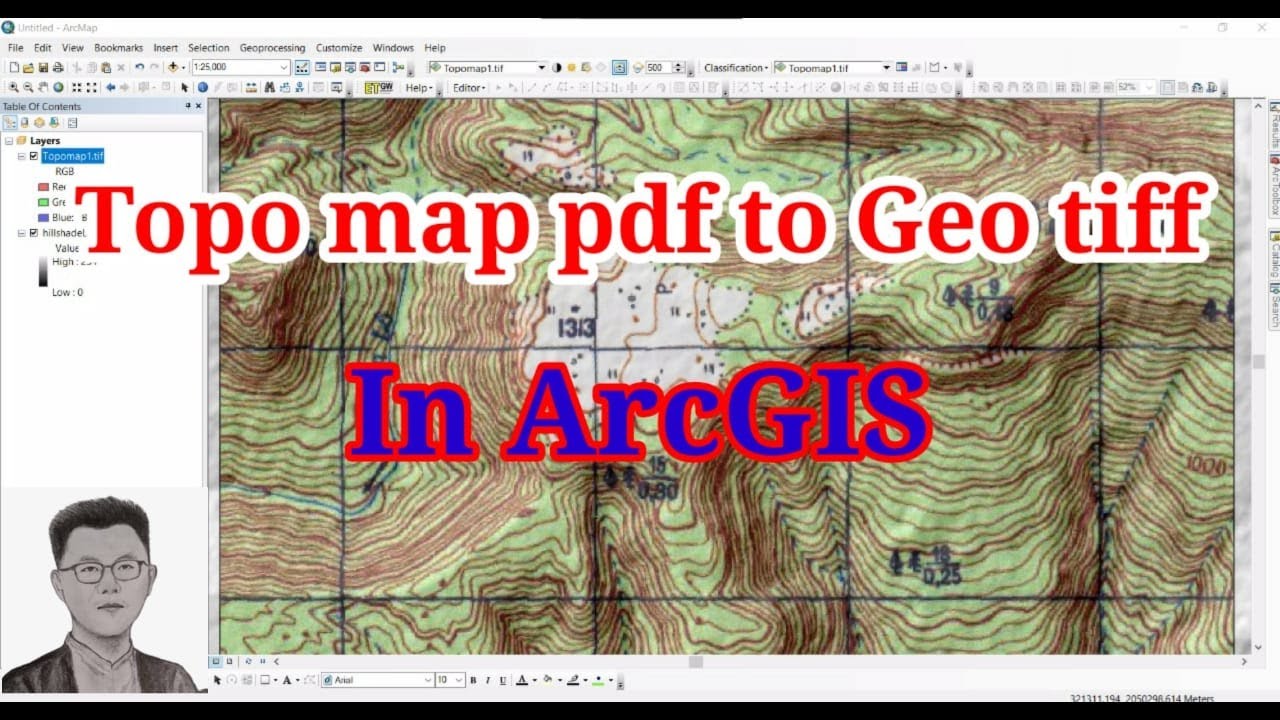
Task: Save the map document
Action: (x=43, y=68)
